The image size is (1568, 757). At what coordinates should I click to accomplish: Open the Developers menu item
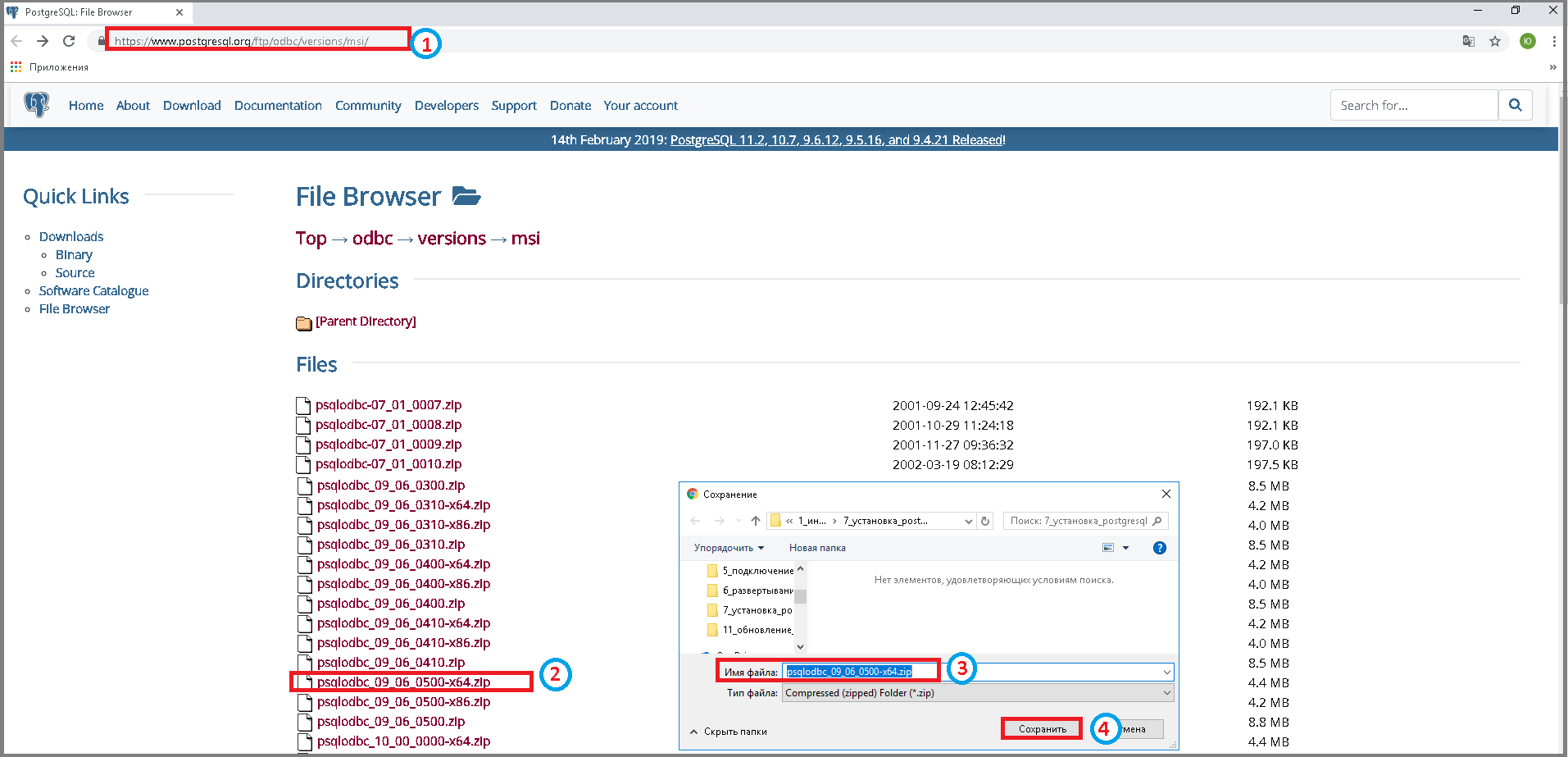point(447,105)
